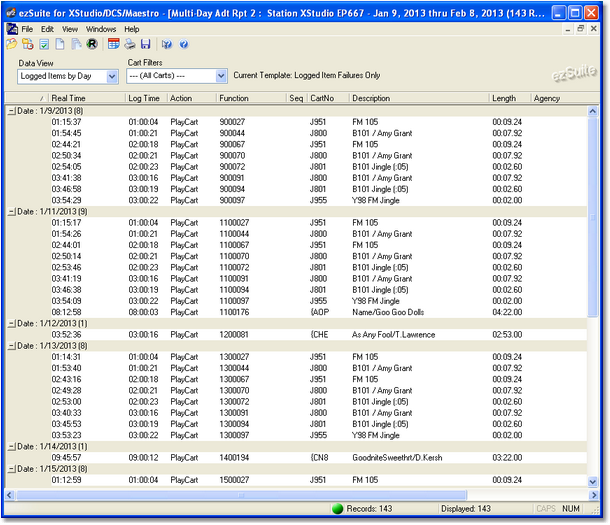Click cart number {CN8 cell
This screenshot has height=525, width=610.
[x=319, y=458]
